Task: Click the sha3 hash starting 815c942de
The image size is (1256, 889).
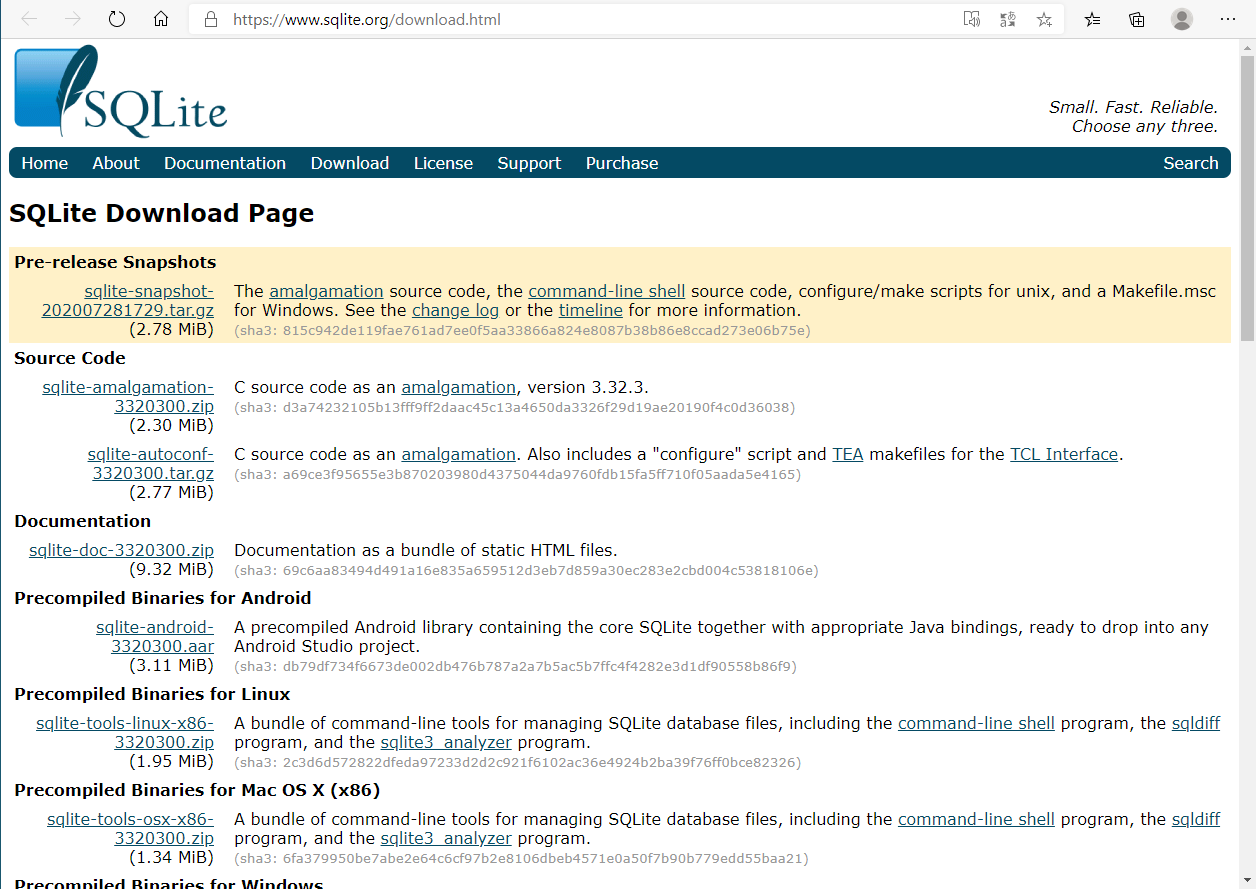Action: click(522, 330)
